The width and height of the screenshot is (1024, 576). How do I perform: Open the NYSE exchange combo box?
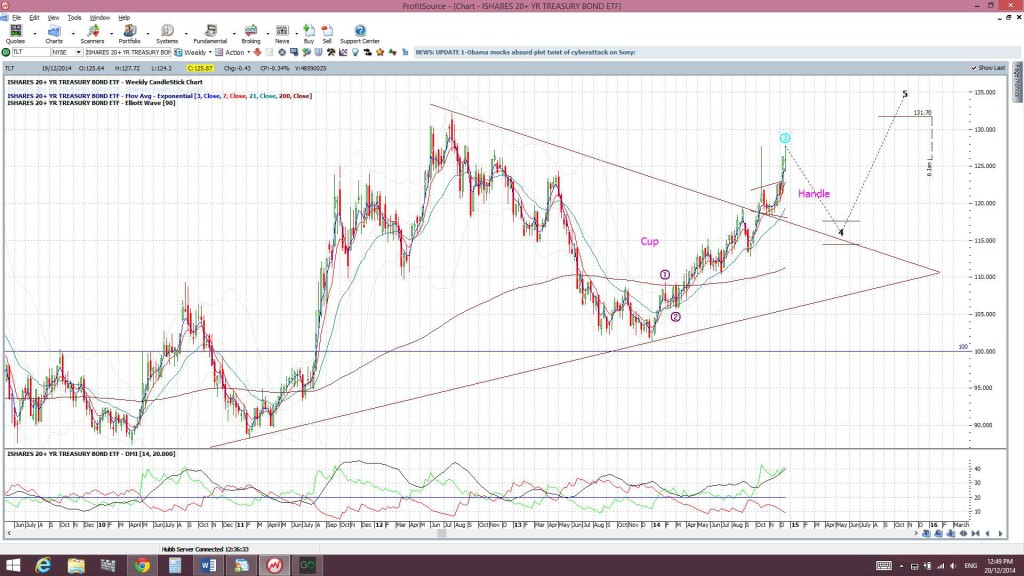coord(67,52)
